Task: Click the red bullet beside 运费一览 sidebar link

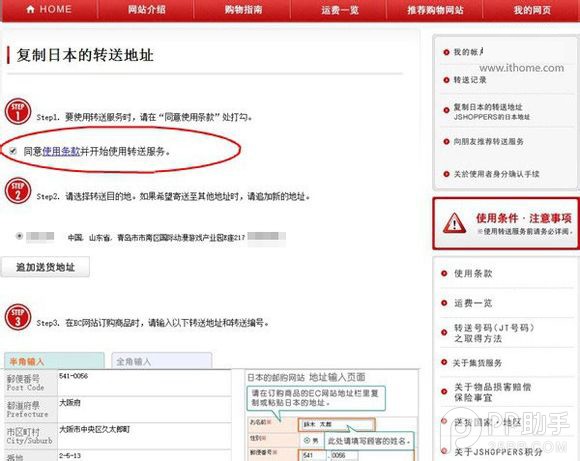Action: 444,303
